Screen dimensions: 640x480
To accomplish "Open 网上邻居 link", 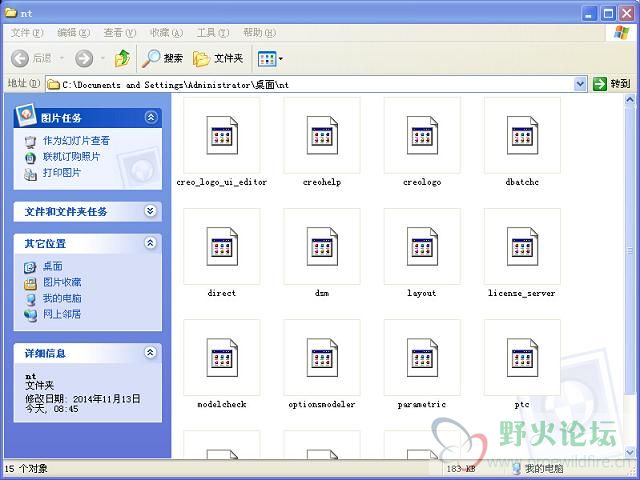I will point(62,314).
